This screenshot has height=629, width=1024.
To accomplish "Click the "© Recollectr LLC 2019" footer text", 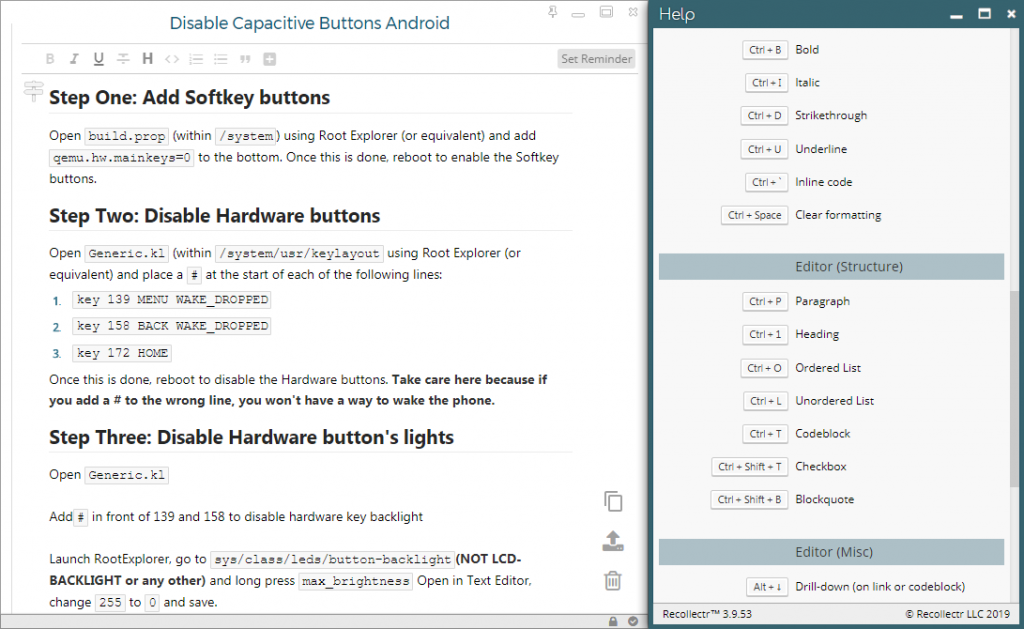I will [x=957, y=614].
